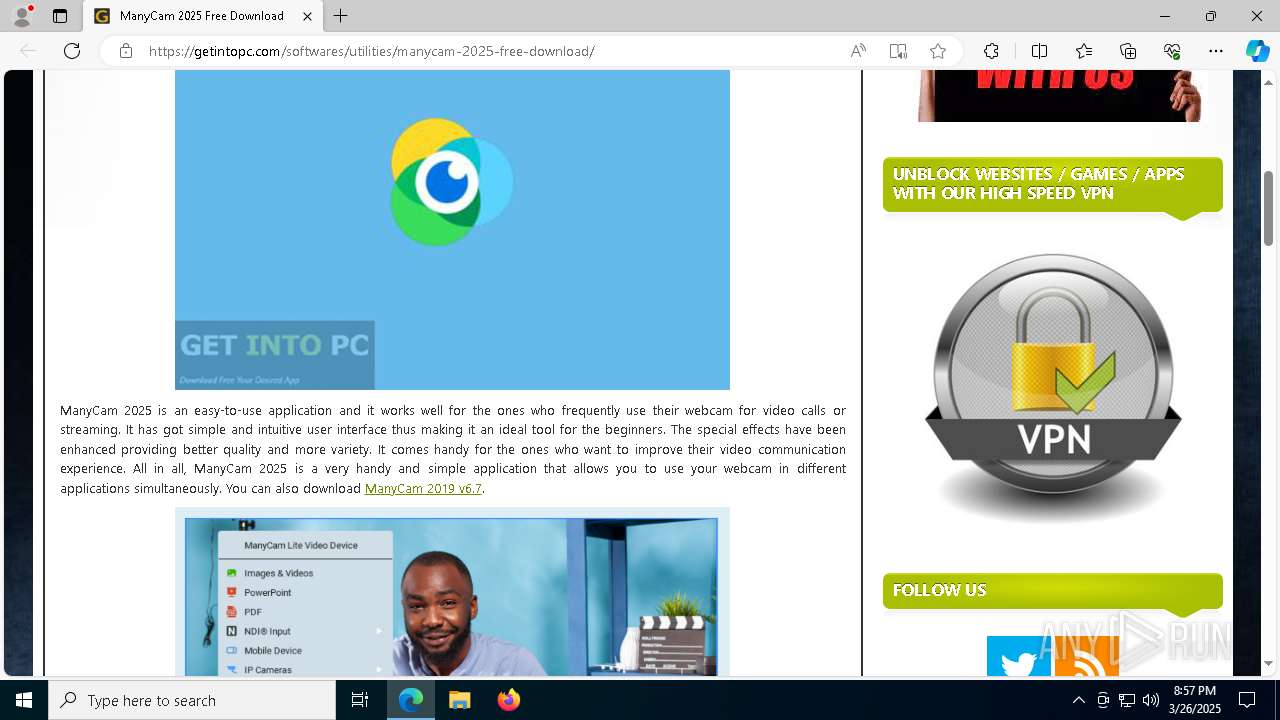The height and width of the screenshot is (720, 1280).
Task: Open a new browser tab
Action: click(x=341, y=16)
